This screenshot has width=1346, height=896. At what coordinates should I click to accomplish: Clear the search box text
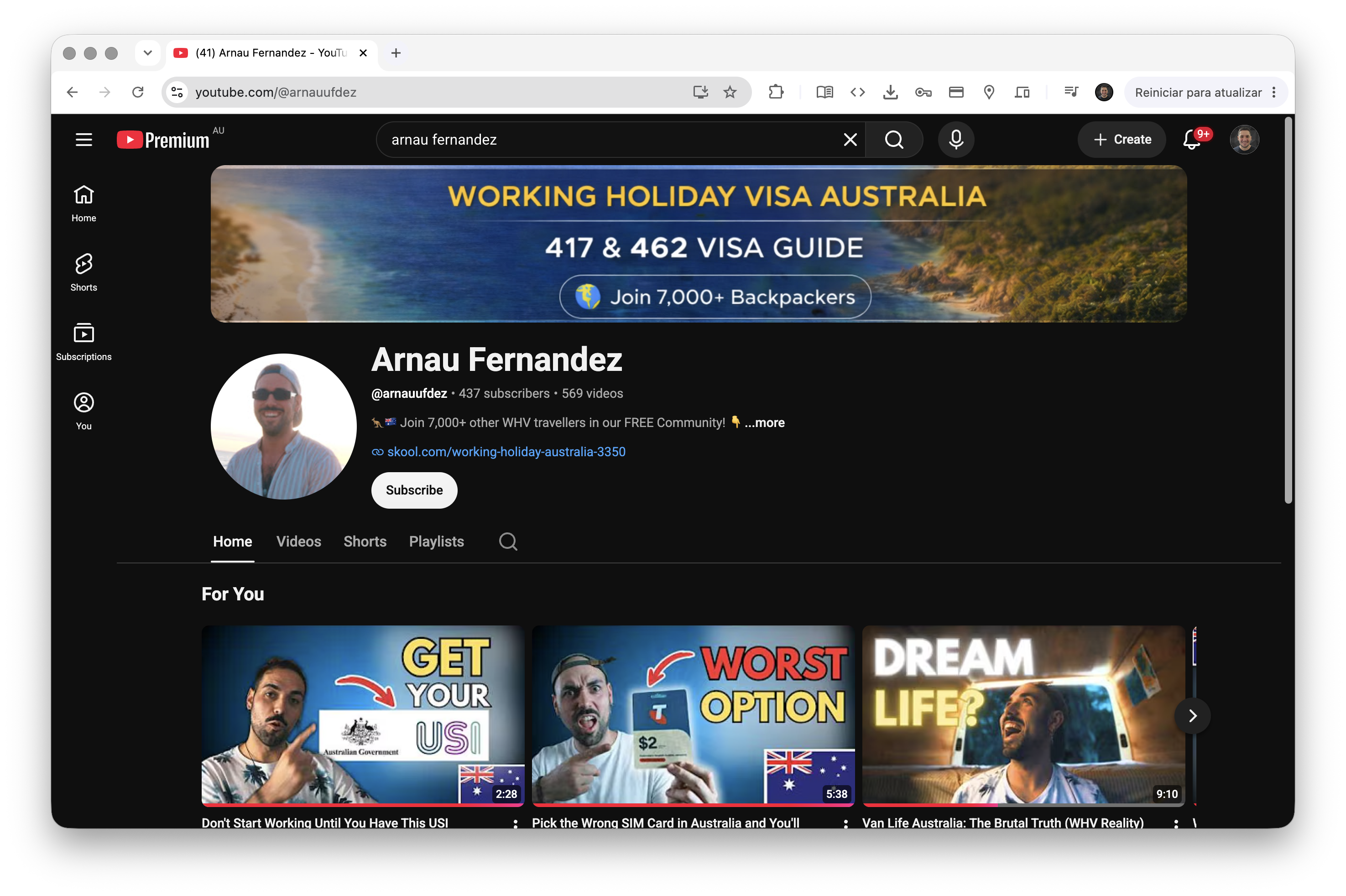850,140
